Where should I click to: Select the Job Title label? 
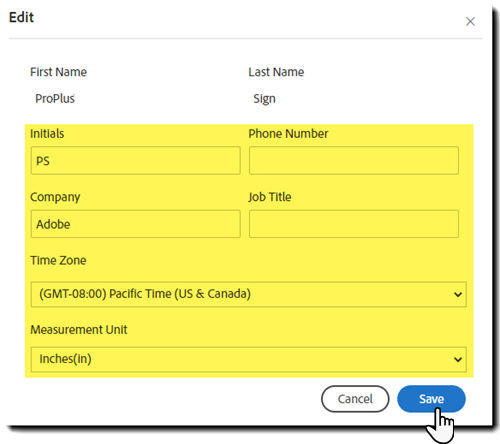[x=270, y=197]
